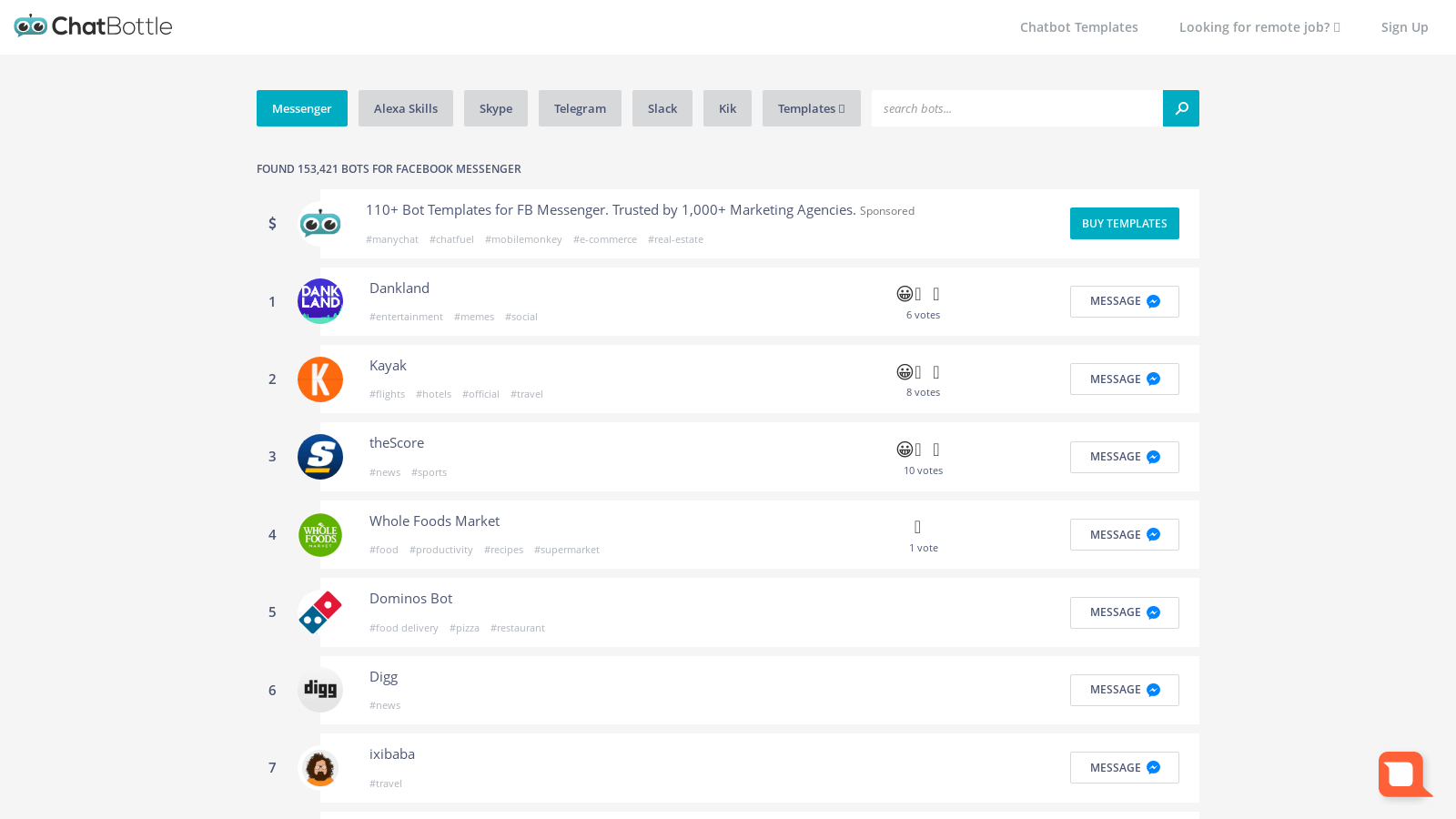The image size is (1456, 819).
Task: Open Chatbot Templates in the top navigation
Action: point(1079,27)
